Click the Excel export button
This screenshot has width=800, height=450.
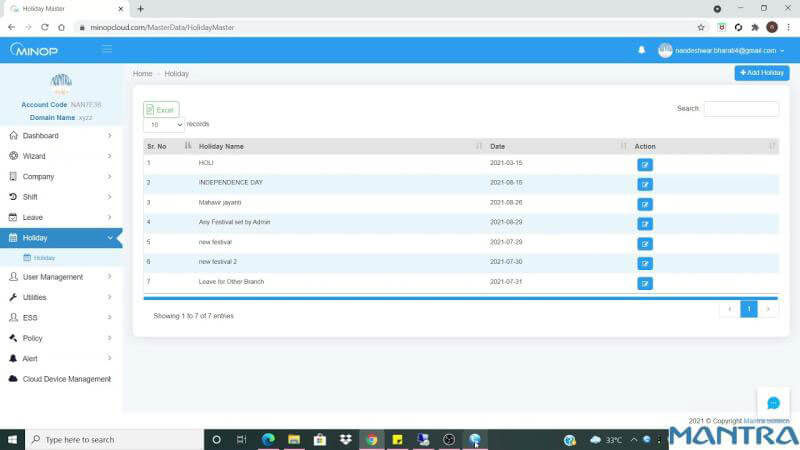click(161, 109)
